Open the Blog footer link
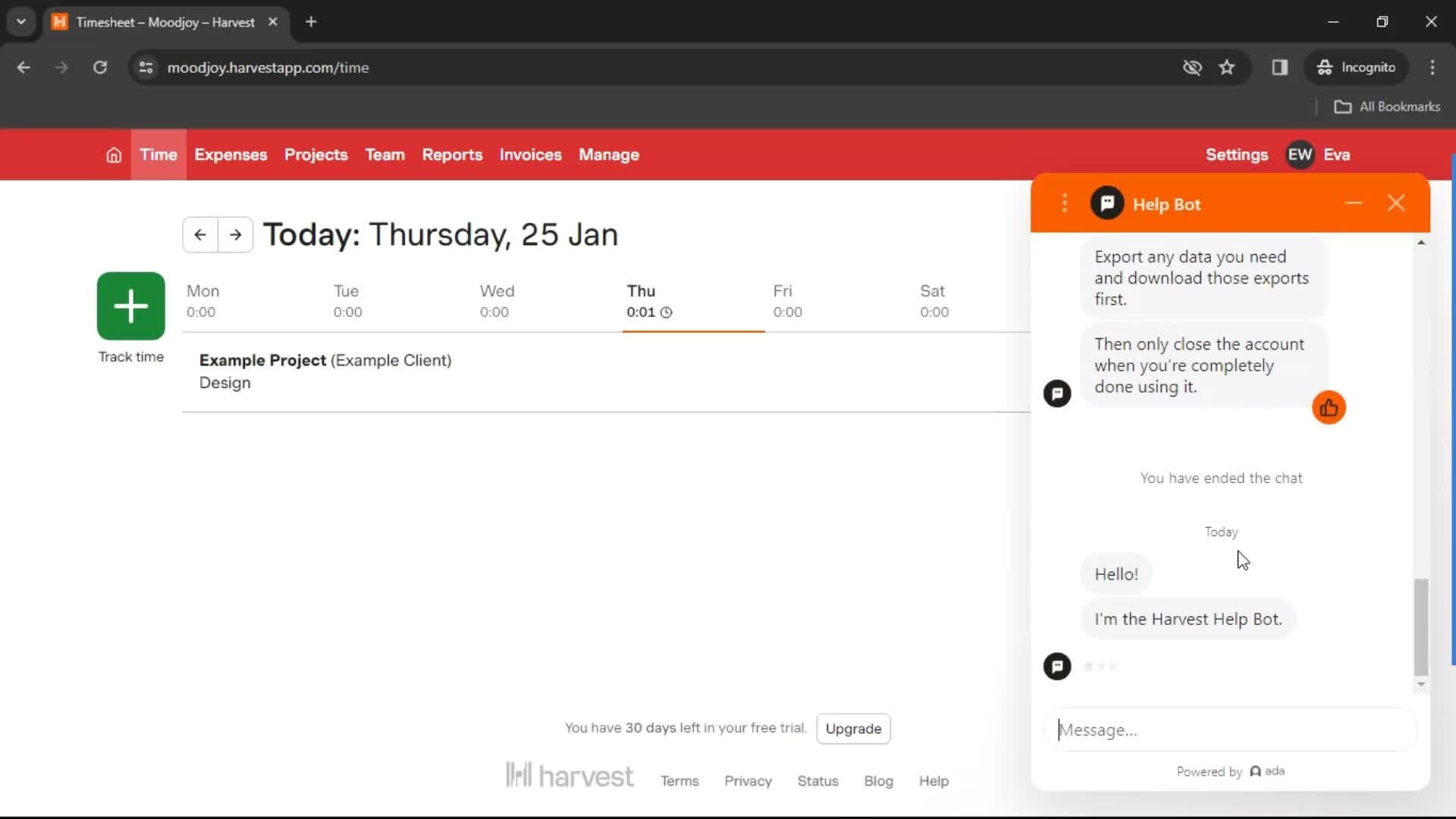 point(878,781)
